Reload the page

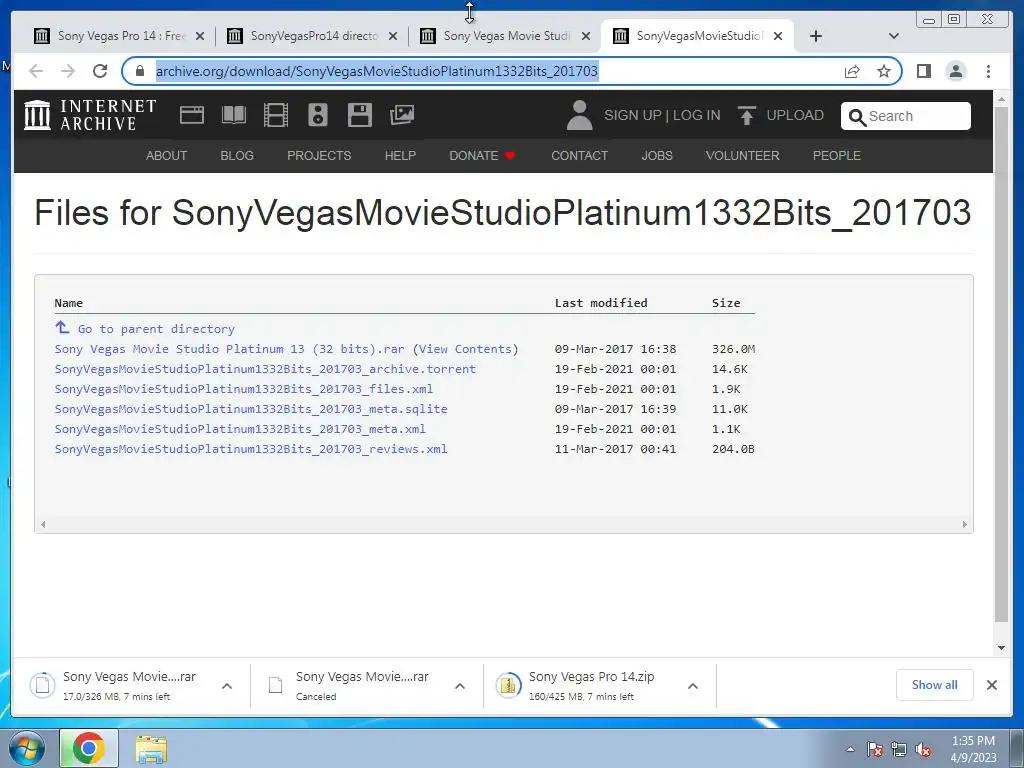100,71
